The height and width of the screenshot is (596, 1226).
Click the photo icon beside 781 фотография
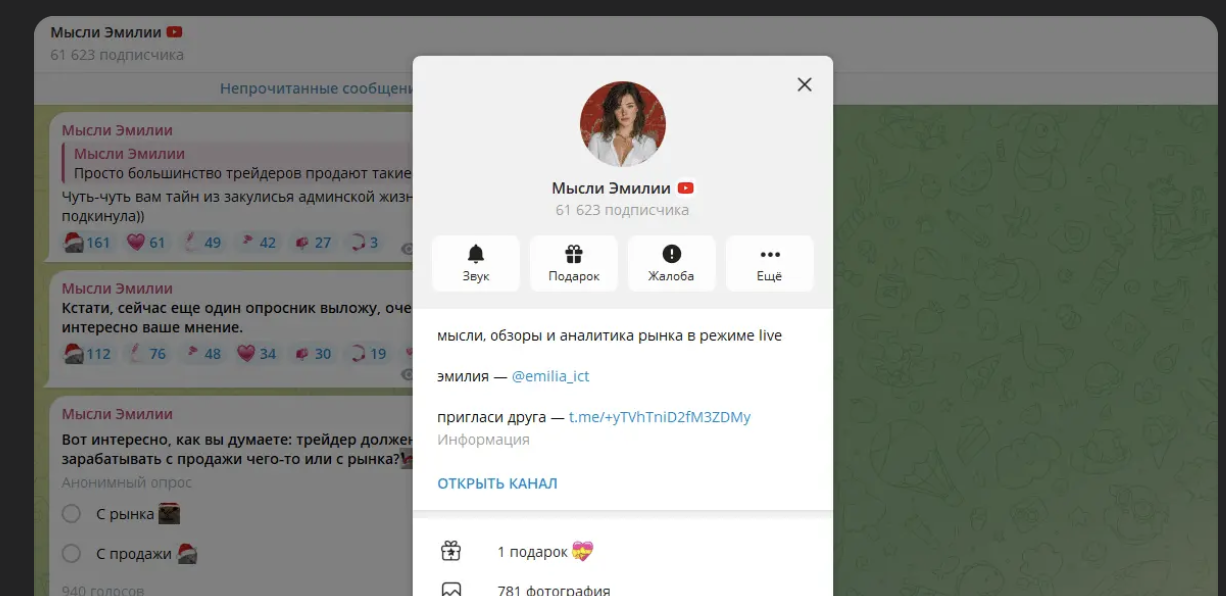[451, 589]
